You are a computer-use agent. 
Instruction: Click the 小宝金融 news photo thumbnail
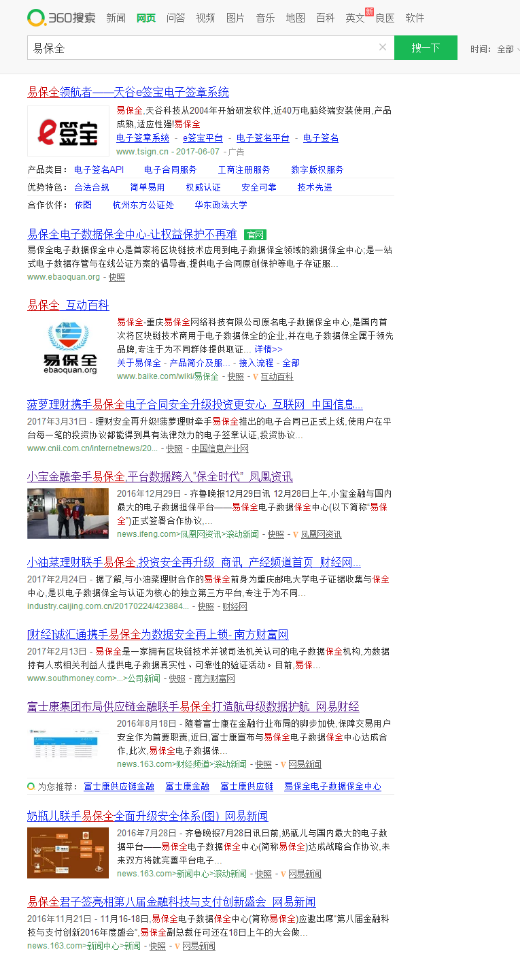tap(68, 513)
